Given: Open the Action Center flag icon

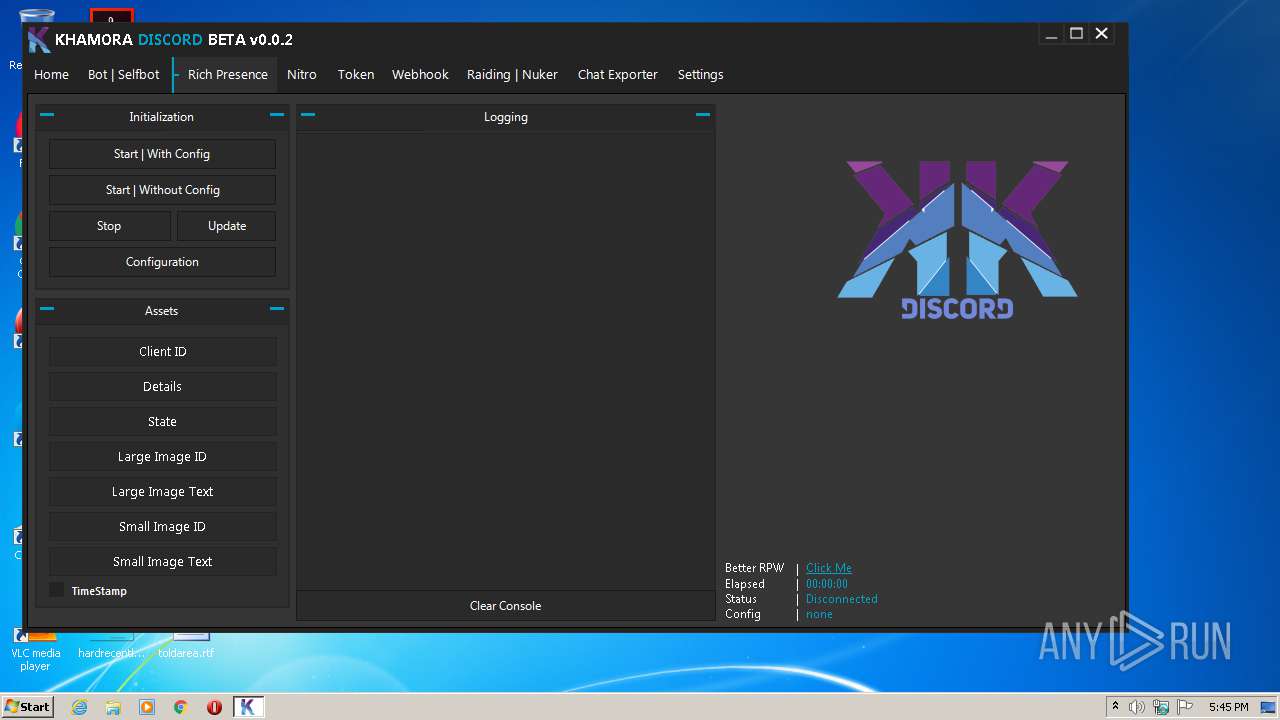Looking at the screenshot, I should pos(1185,707).
